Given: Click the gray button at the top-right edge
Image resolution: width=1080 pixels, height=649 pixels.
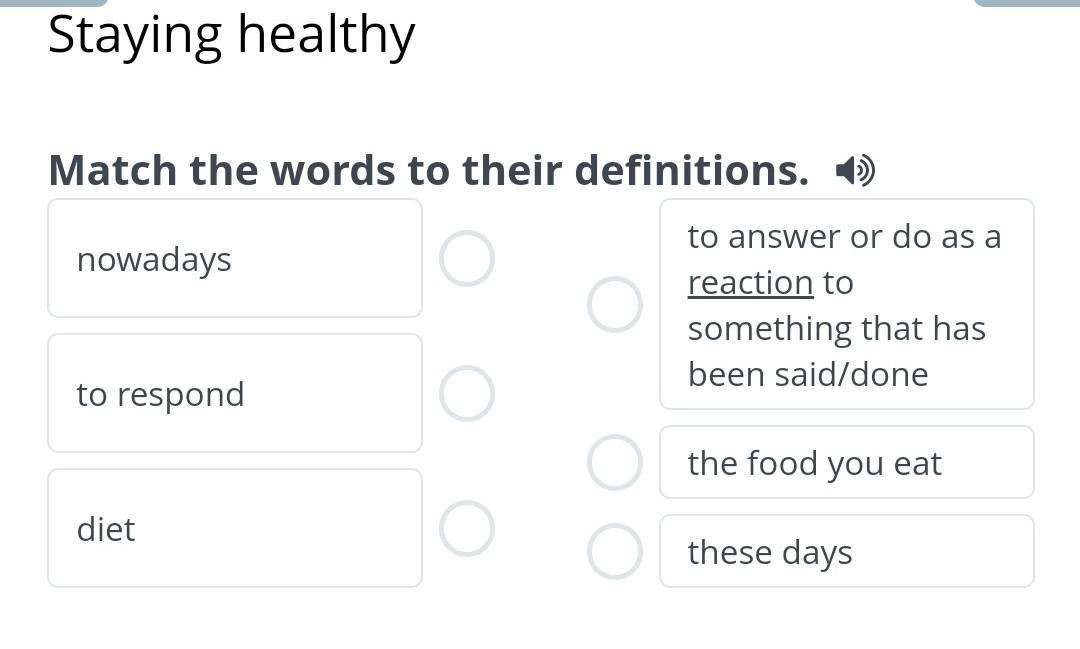Looking at the screenshot, I should pos(1026,3).
